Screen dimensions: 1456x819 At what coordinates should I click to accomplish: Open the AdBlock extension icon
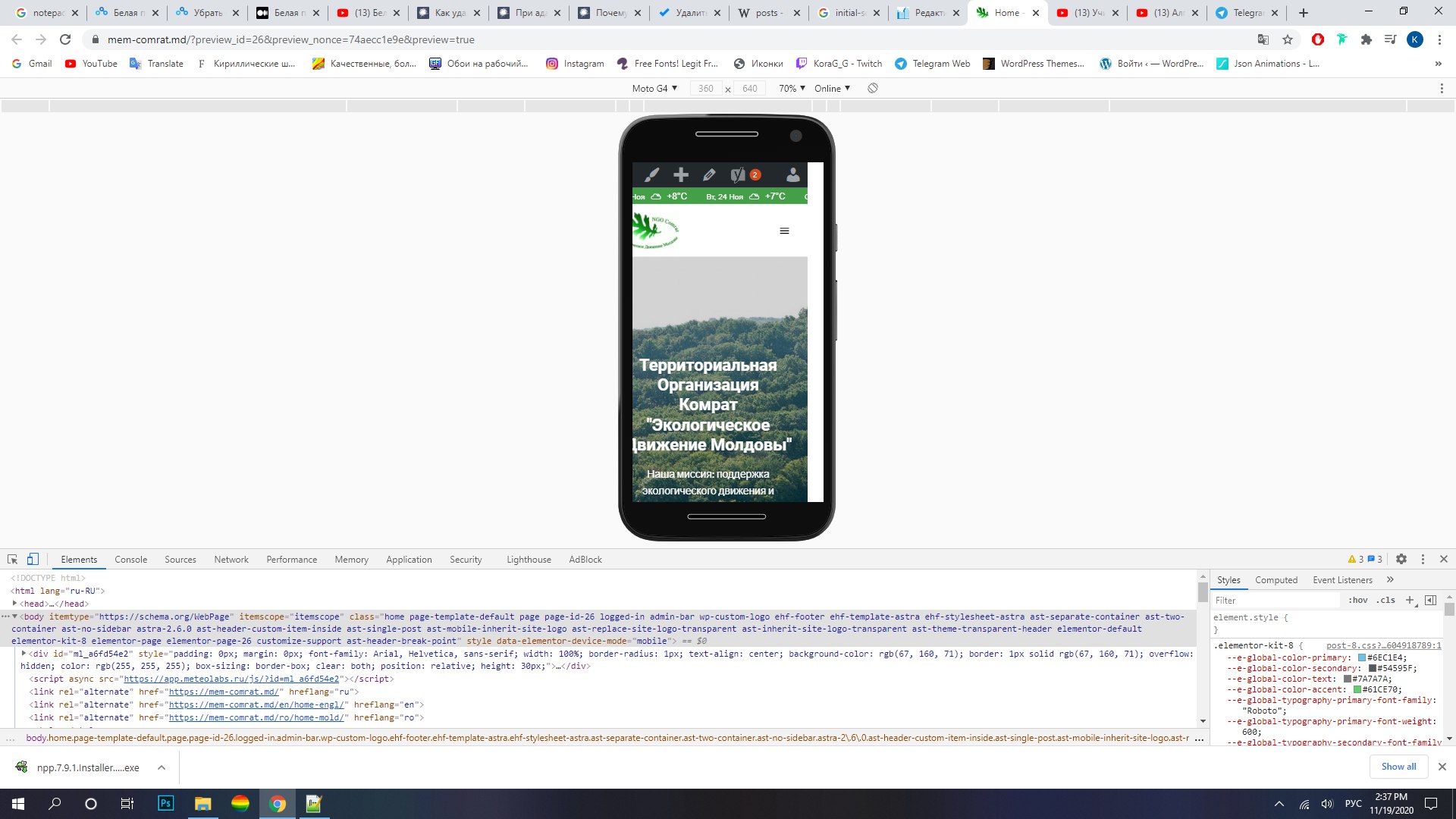1318,39
